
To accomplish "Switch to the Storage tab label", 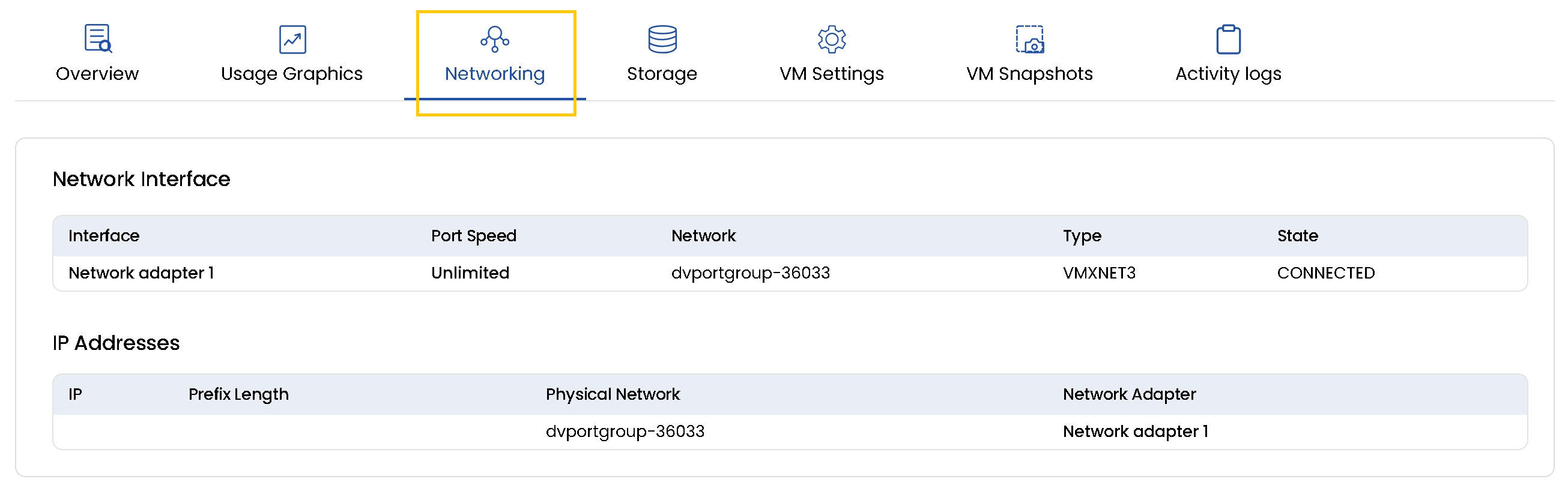I will point(662,74).
